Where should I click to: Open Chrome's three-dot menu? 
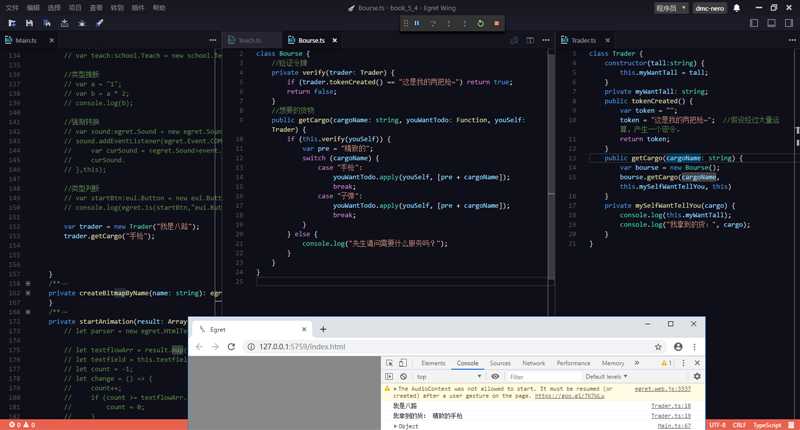click(x=694, y=347)
